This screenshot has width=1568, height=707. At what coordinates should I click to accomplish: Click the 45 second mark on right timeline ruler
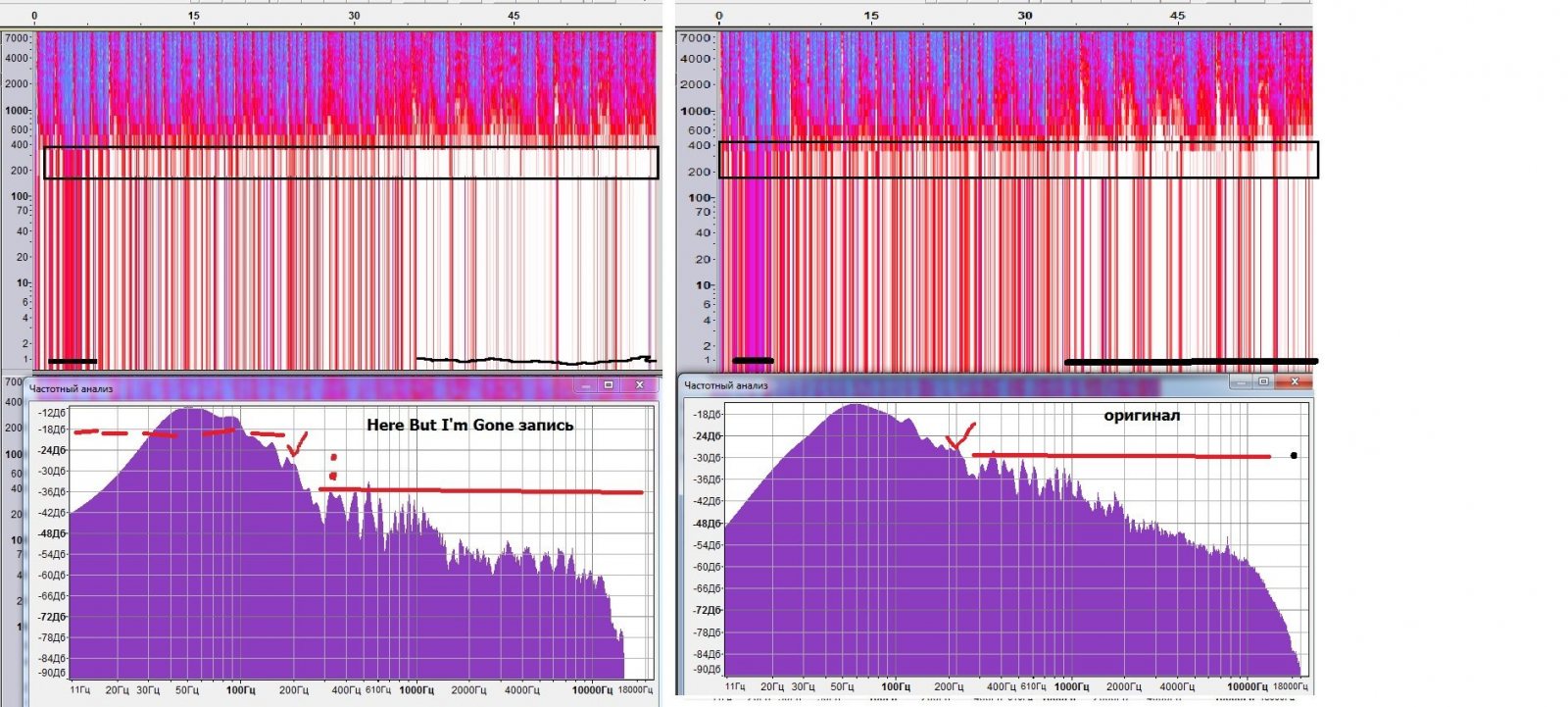point(1177,16)
